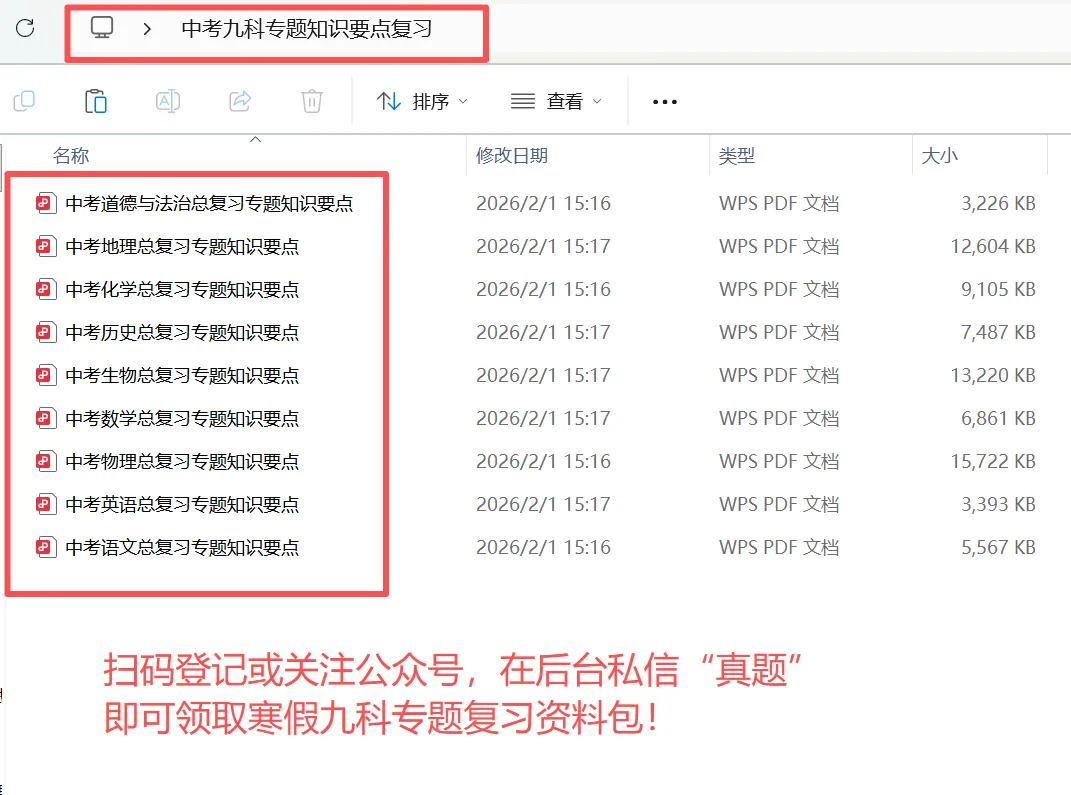Click the WPS PDF icon beside 中考数学总复习专题知识要点

pos(45,418)
